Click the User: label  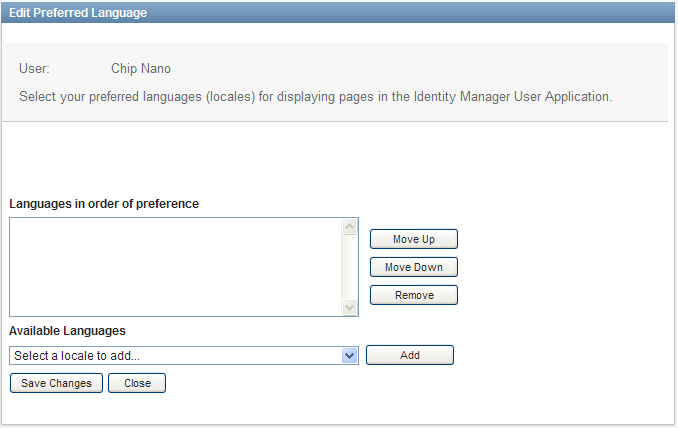click(34, 68)
